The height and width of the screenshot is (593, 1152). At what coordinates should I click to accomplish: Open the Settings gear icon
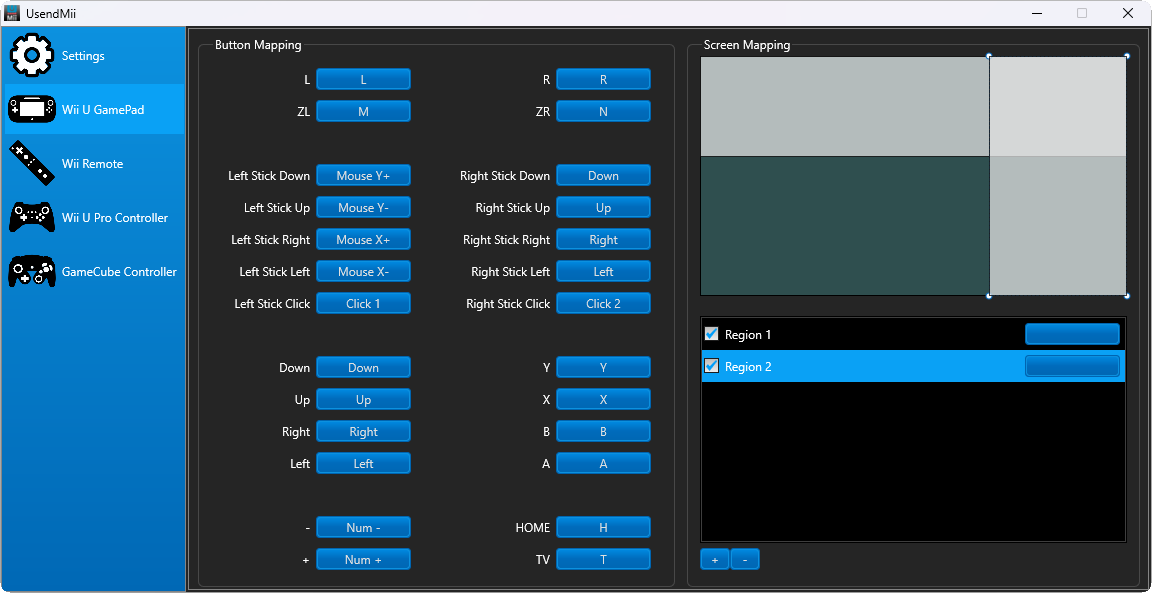point(31,55)
